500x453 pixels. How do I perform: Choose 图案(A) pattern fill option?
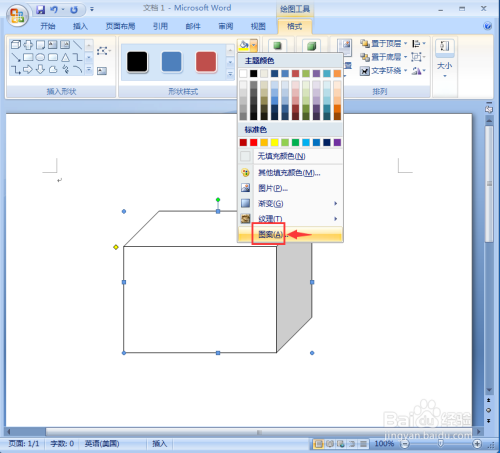(290, 234)
